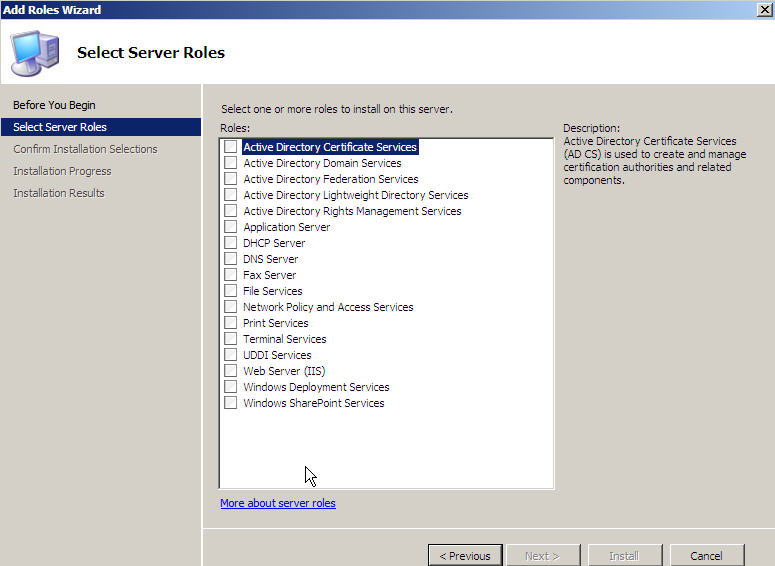Click the server computer icon in header
The image size is (775, 566).
(35, 53)
